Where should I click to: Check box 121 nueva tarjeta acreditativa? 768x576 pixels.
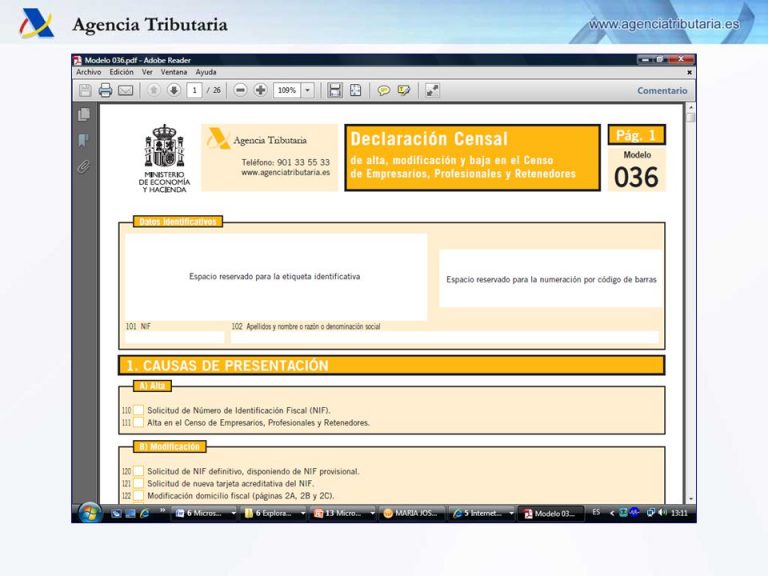pyautogui.click(x=139, y=483)
